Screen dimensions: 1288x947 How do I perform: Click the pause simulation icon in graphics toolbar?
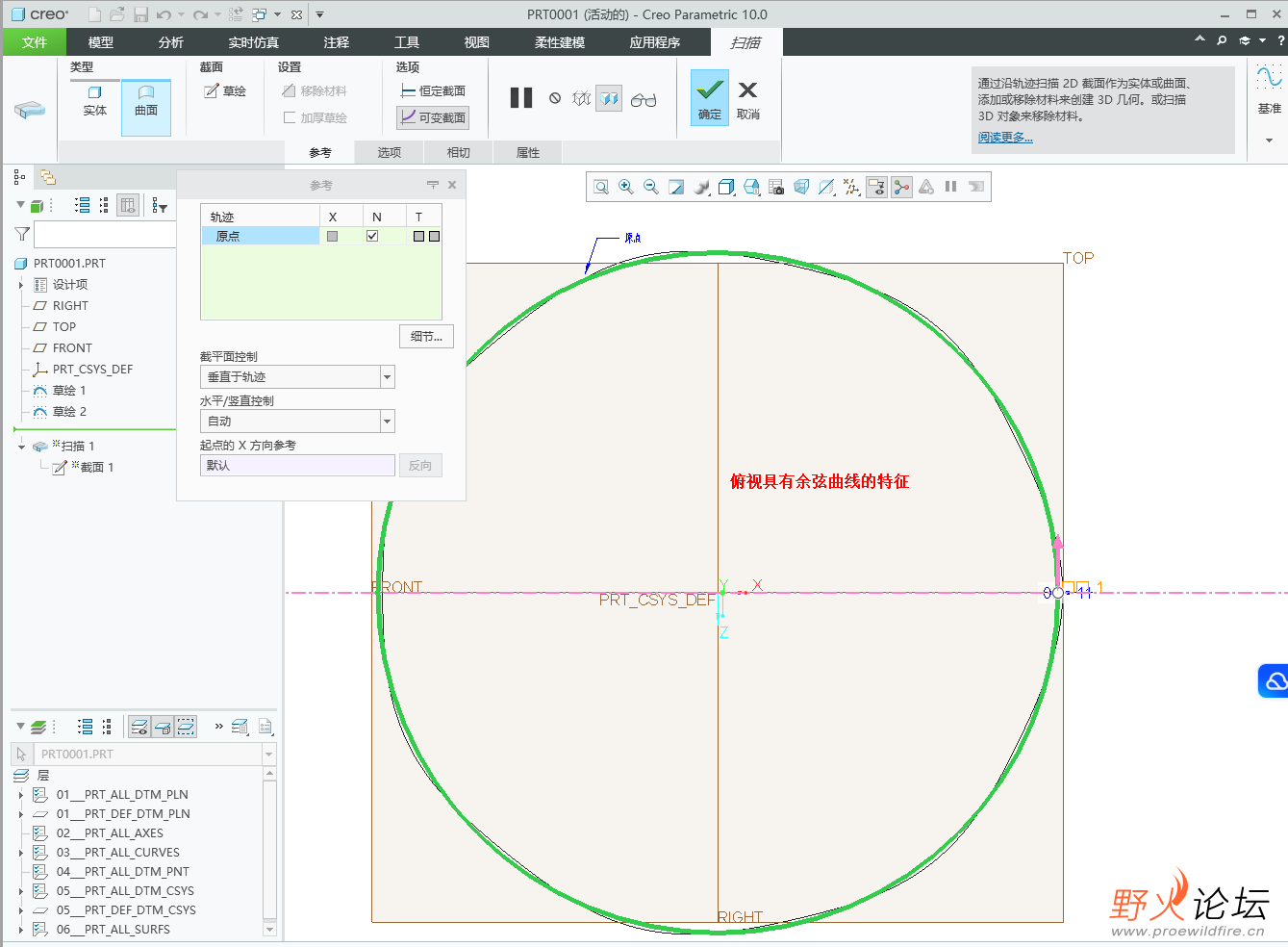(950, 187)
